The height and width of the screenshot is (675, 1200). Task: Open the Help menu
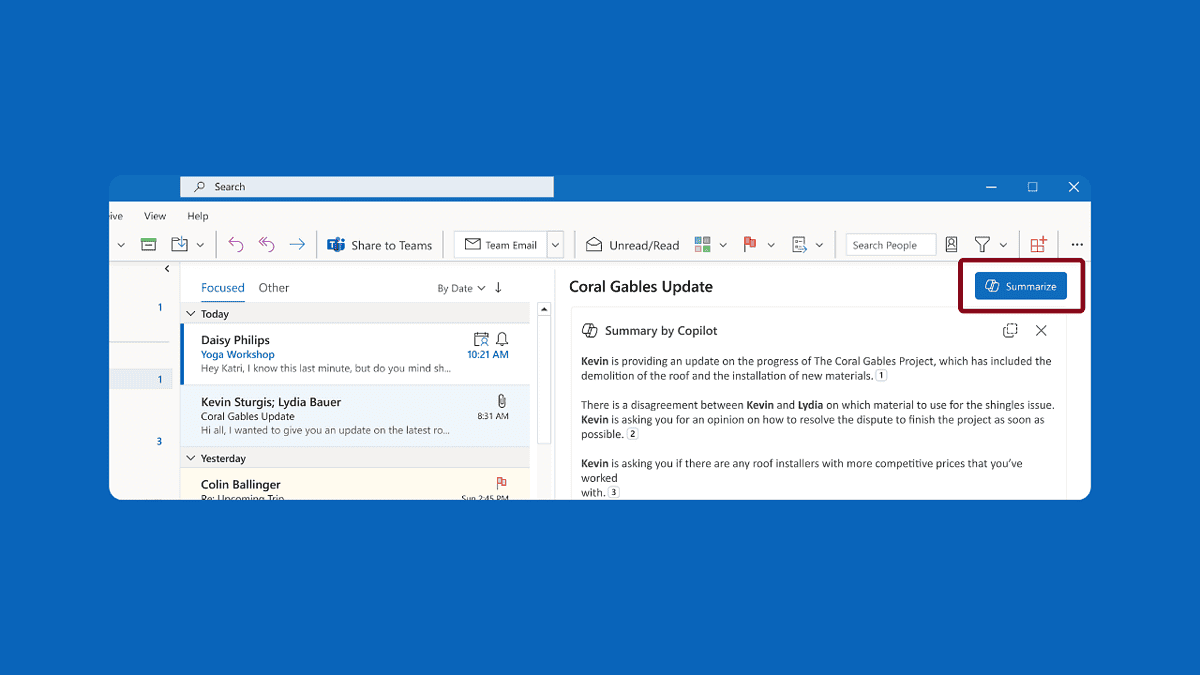(198, 216)
